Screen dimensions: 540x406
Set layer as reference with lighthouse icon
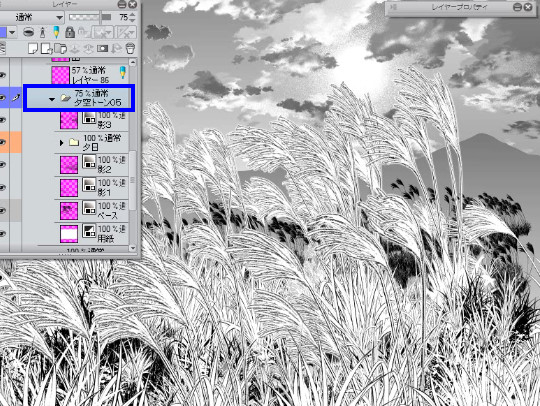tap(43, 32)
